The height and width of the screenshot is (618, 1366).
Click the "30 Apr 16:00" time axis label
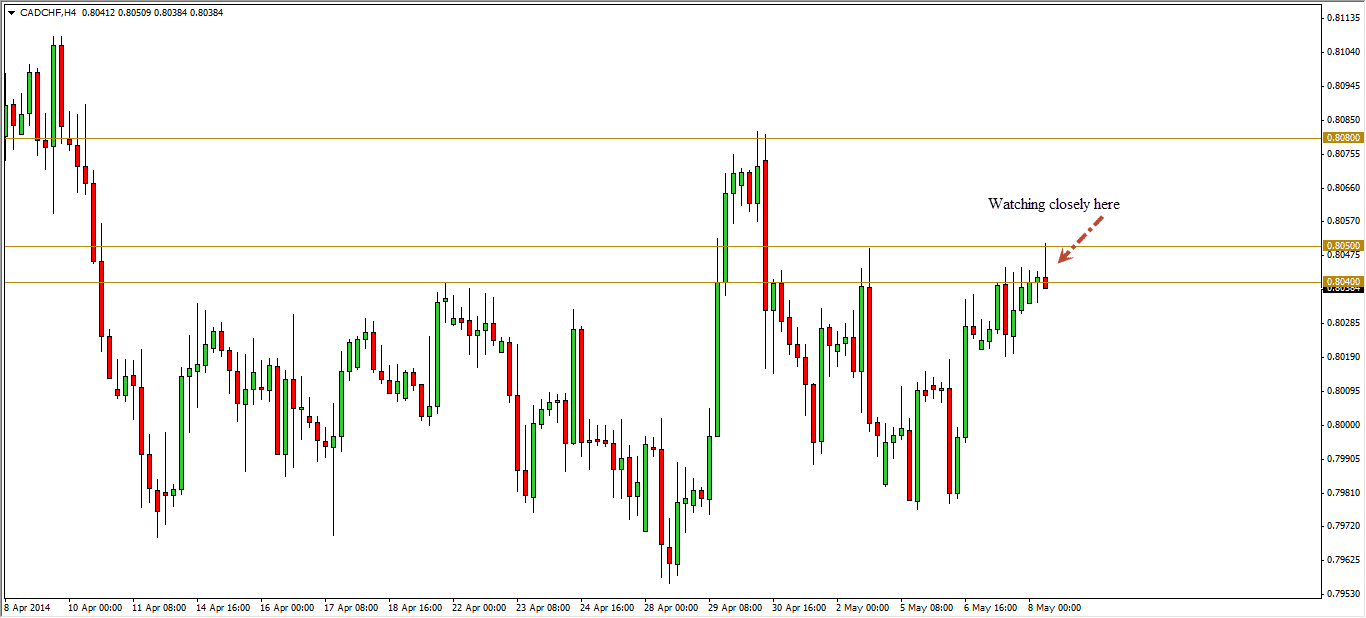pos(799,607)
